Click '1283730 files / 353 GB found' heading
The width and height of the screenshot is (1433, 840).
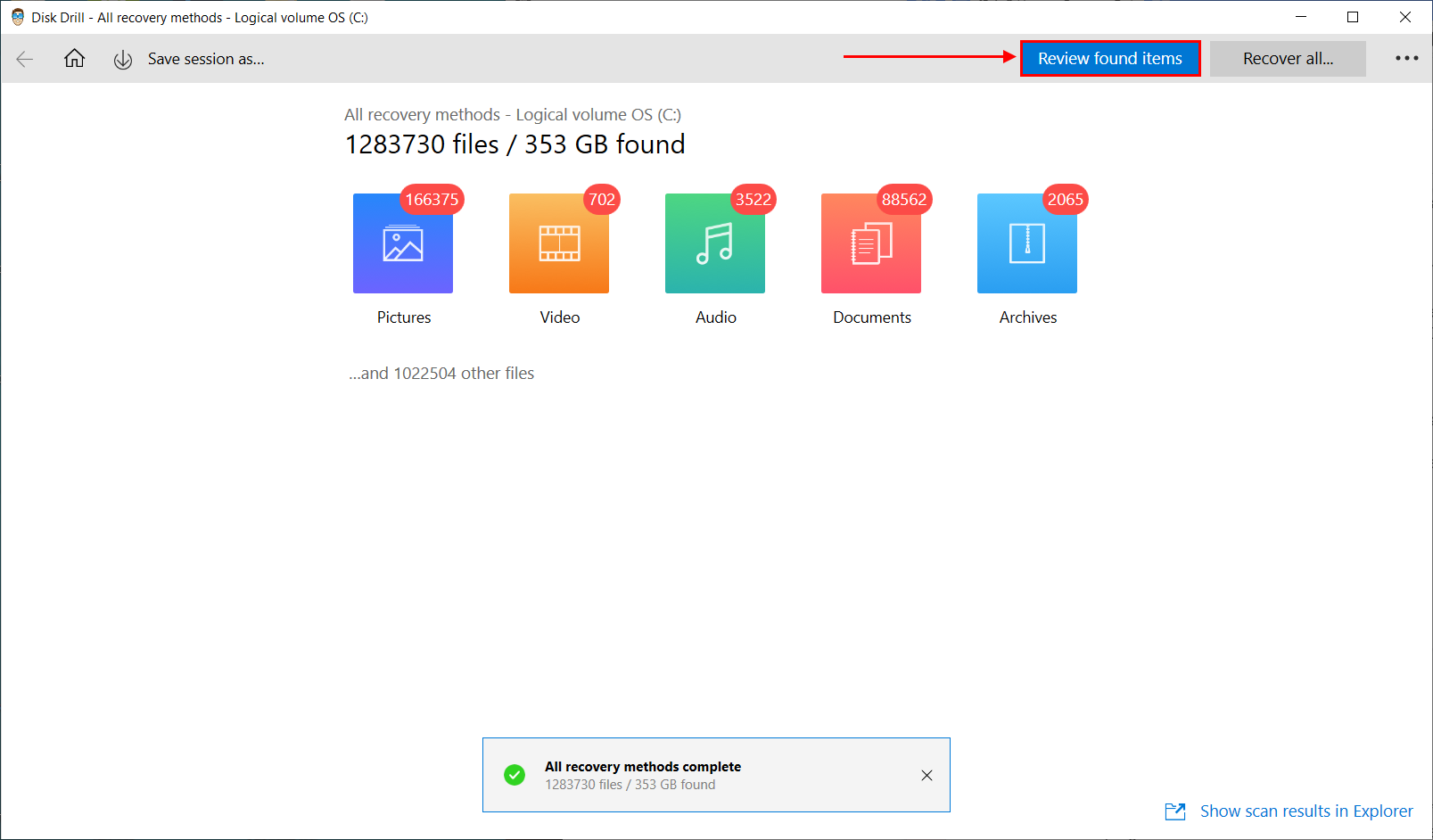(515, 144)
